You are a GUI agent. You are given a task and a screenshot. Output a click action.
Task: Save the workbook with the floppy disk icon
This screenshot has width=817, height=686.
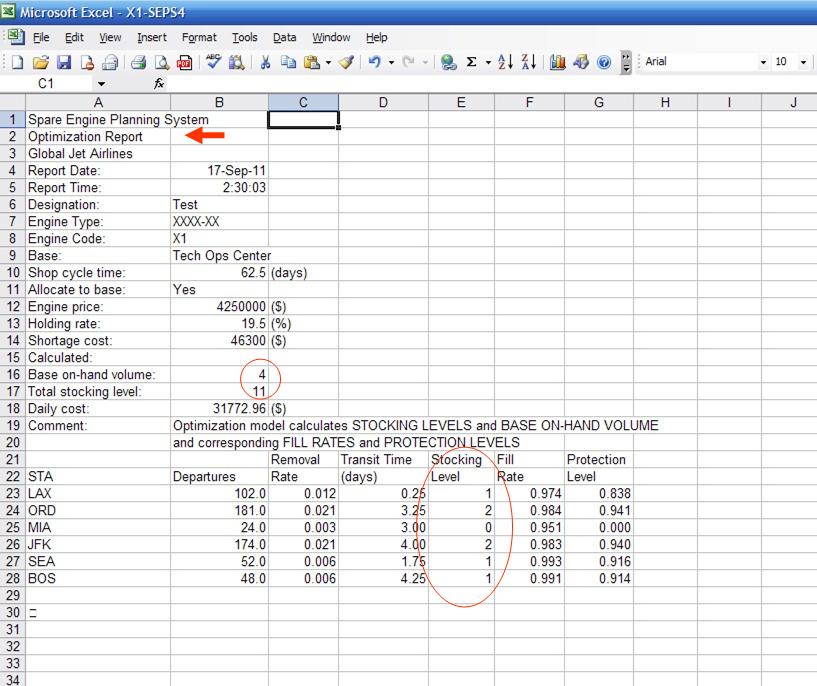(x=64, y=62)
